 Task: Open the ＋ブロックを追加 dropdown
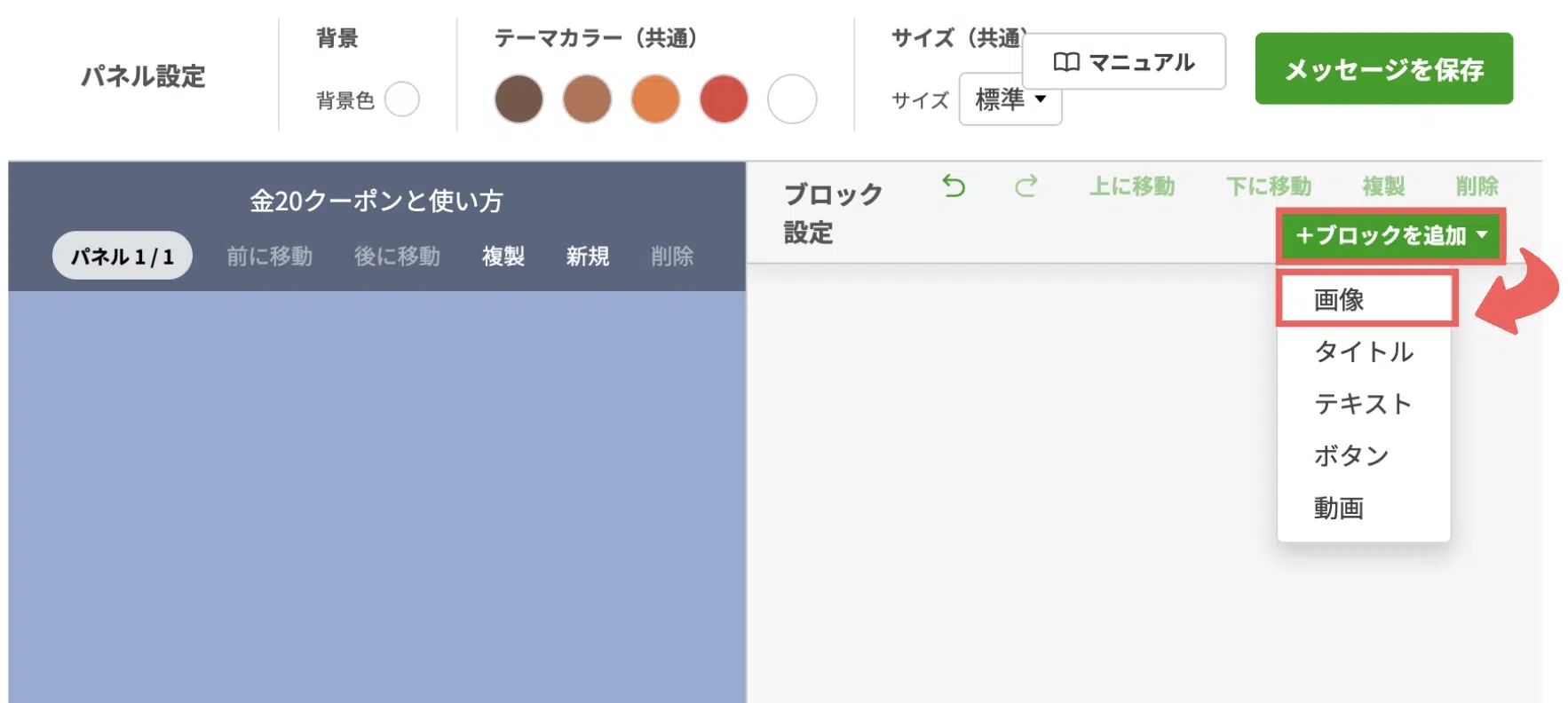(x=1391, y=235)
